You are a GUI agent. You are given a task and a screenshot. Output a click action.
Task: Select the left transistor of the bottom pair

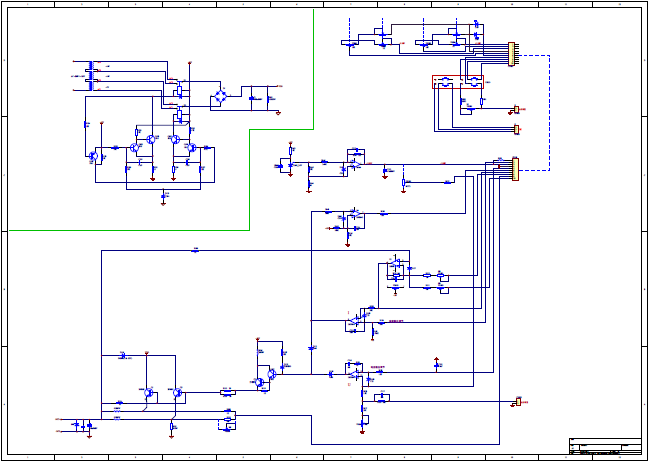pyautogui.click(x=149, y=392)
